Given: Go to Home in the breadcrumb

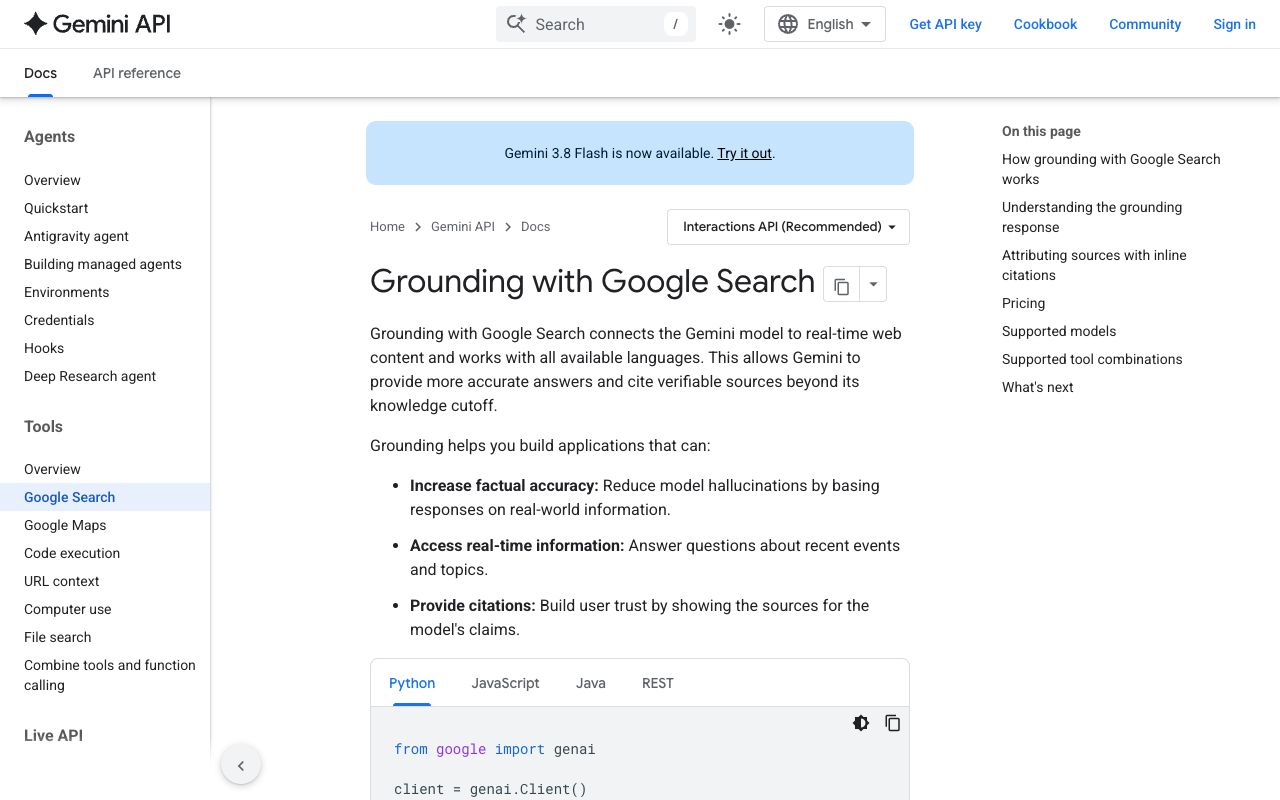Looking at the screenshot, I should 387,227.
